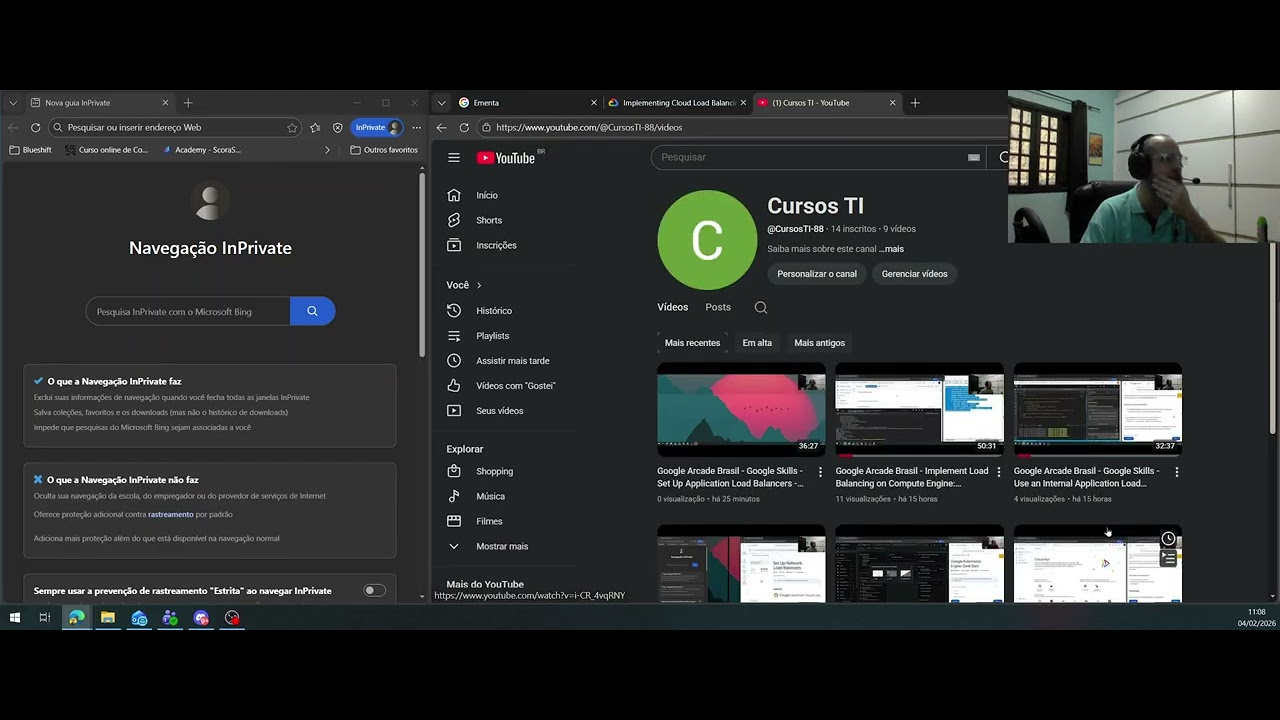Open Inscrições in YouTube sidebar
1280x720 pixels.
[496, 245]
